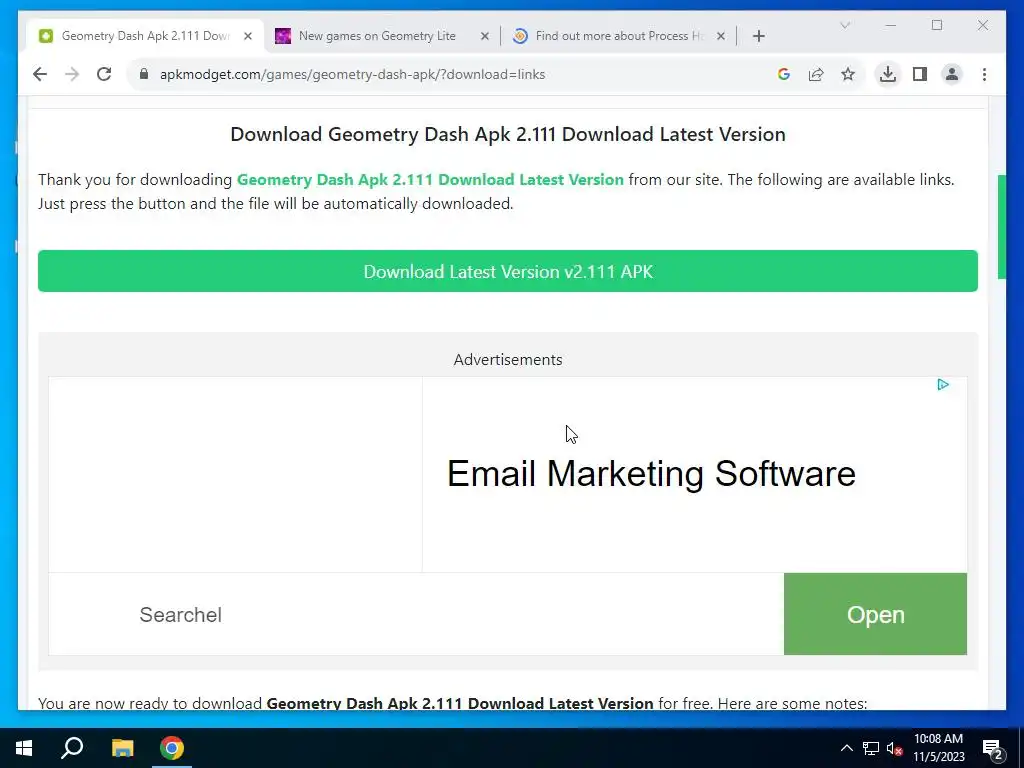
Task: Click the muted volume tray icon
Action: tap(895, 748)
